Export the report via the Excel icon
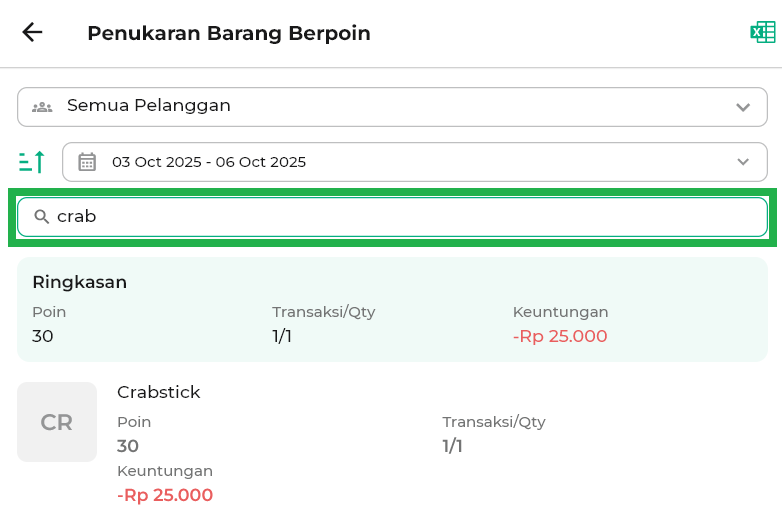 click(763, 32)
